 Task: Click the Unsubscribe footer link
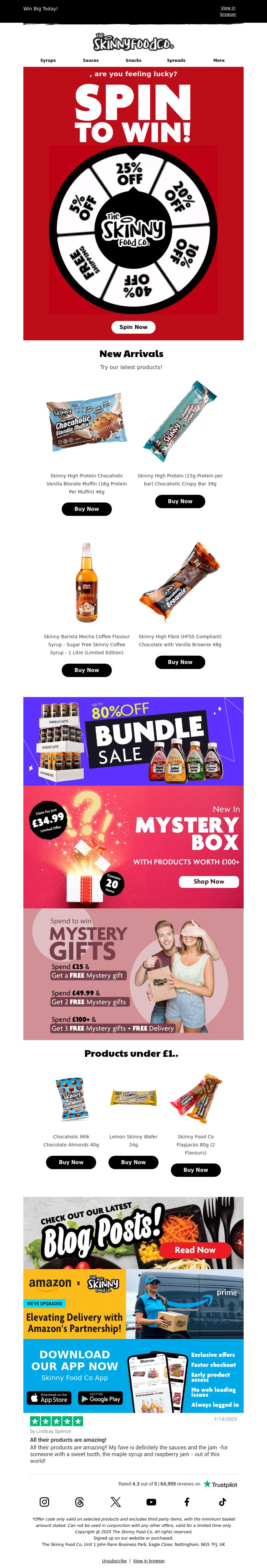(114, 1561)
